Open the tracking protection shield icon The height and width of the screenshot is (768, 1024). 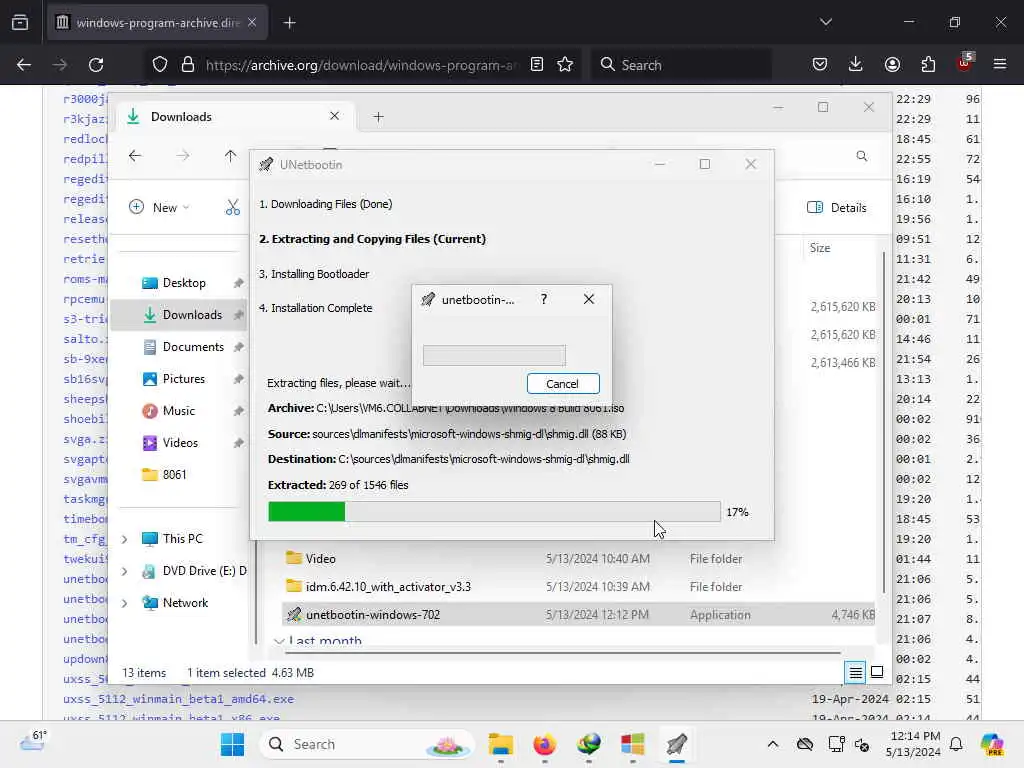(x=160, y=65)
